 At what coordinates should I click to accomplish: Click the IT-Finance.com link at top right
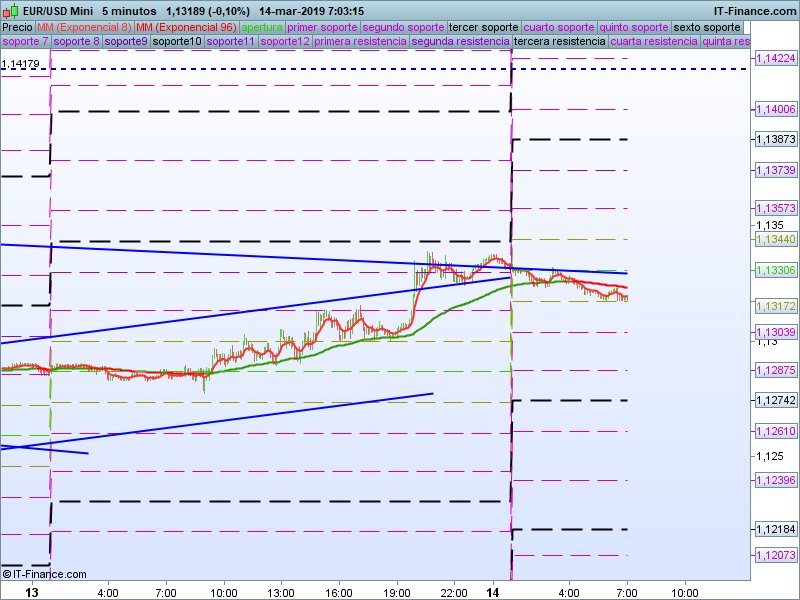pyautogui.click(x=755, y=11)
